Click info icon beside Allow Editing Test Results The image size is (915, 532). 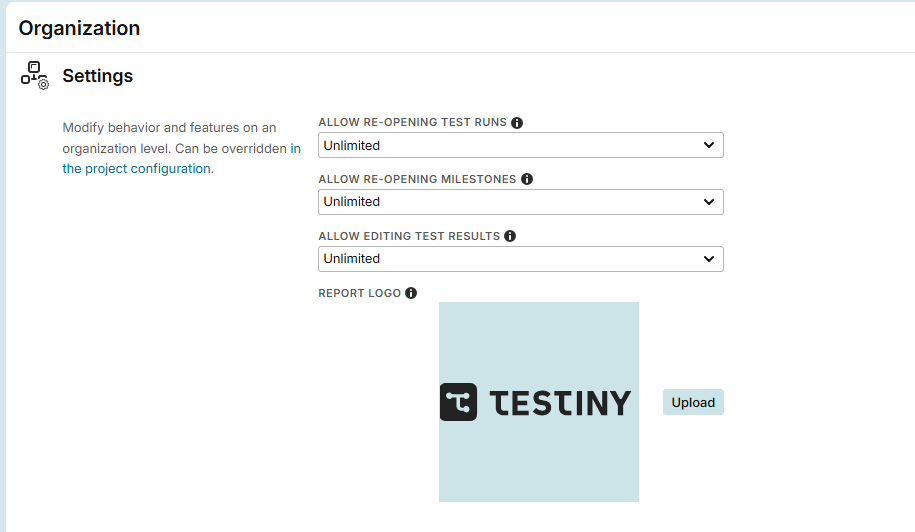point(510,237)
